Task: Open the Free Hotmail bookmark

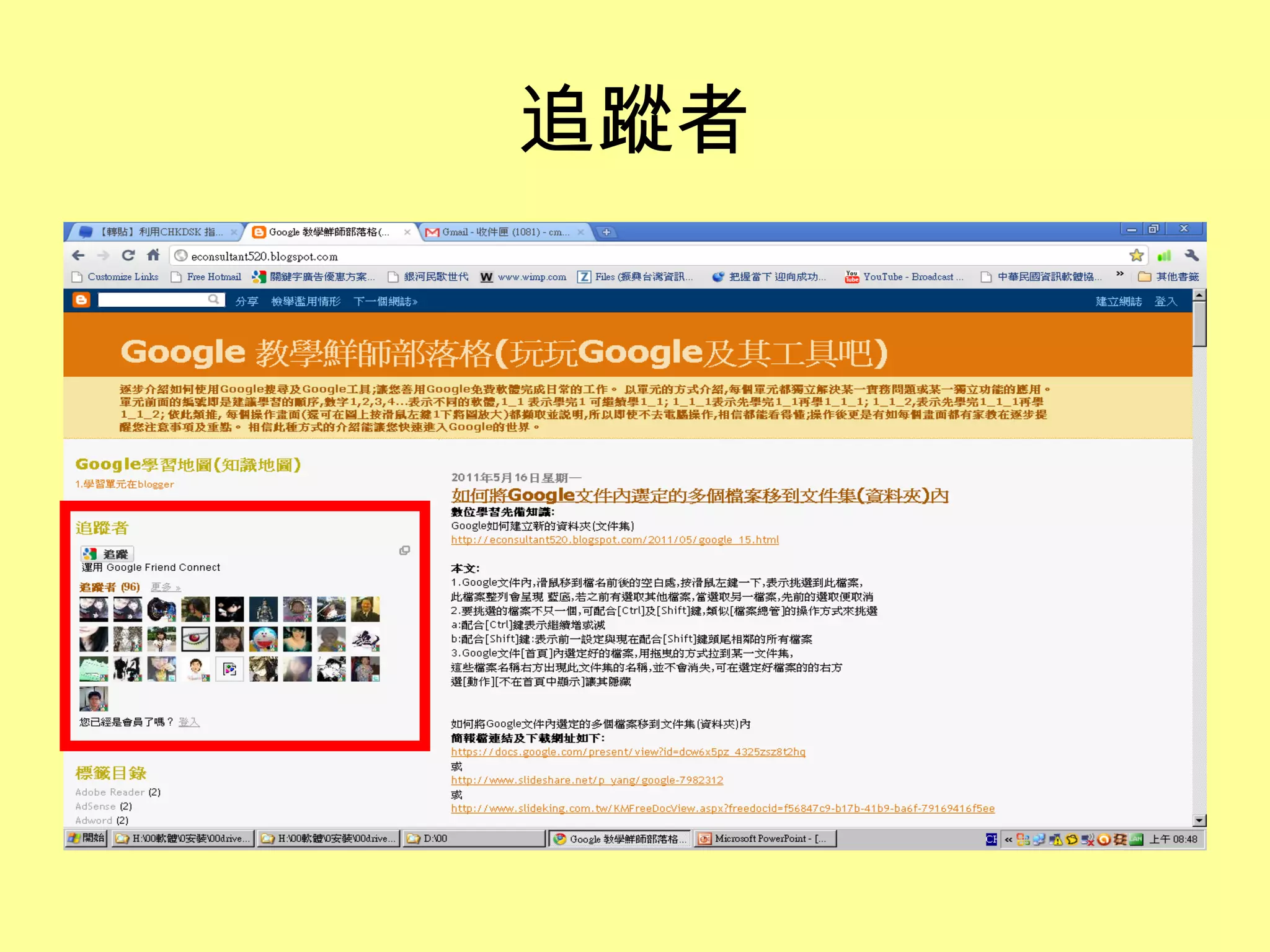Action: (x=206, y=276)
